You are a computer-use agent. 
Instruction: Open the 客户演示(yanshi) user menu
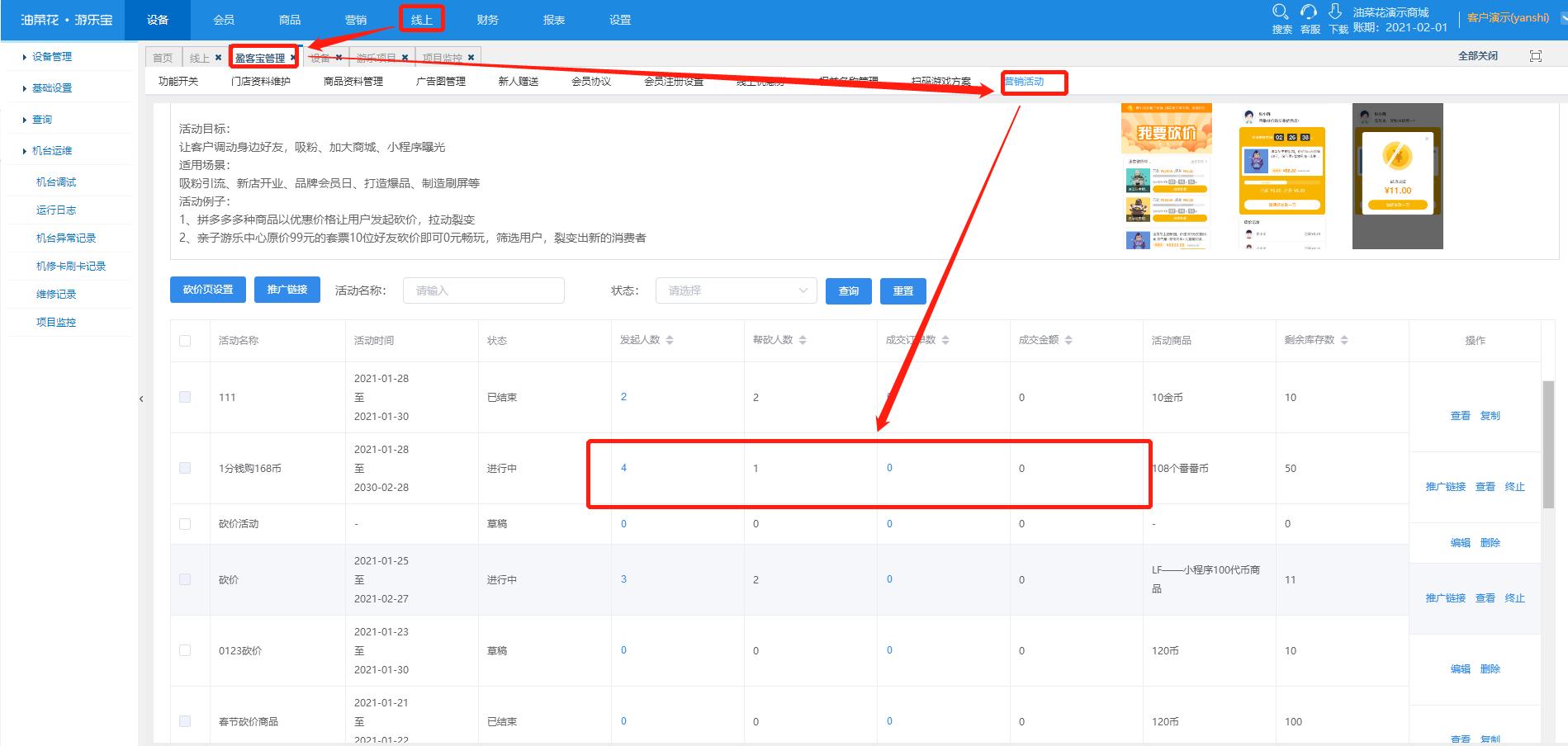pos(1508,17)
